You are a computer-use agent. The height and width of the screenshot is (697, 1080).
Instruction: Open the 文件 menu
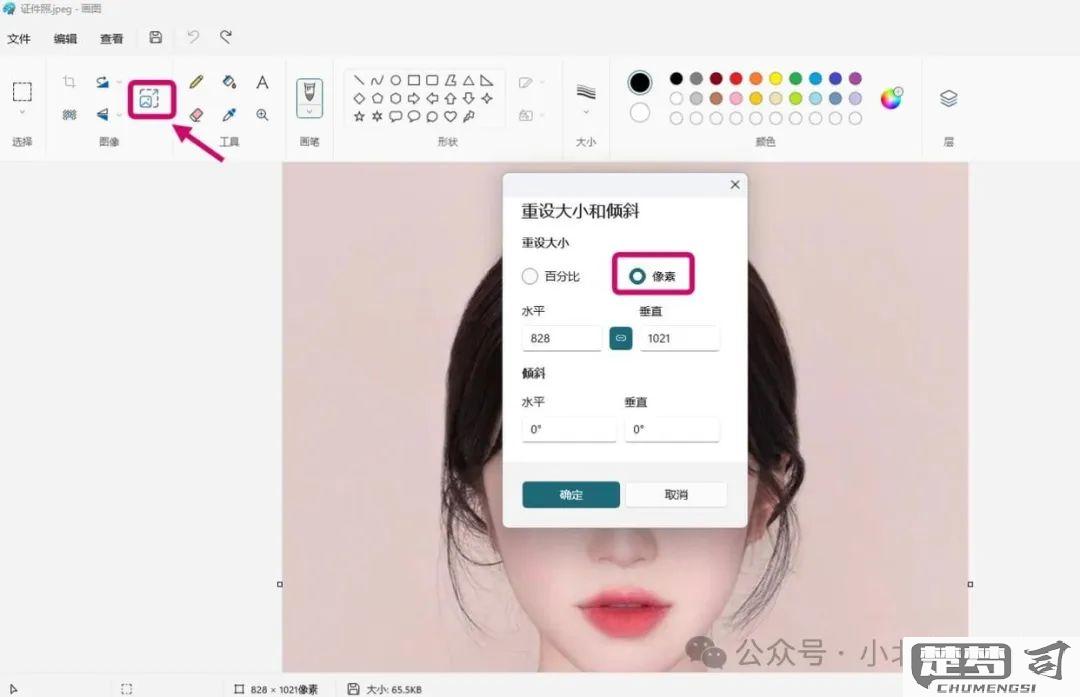click(19, 39)
